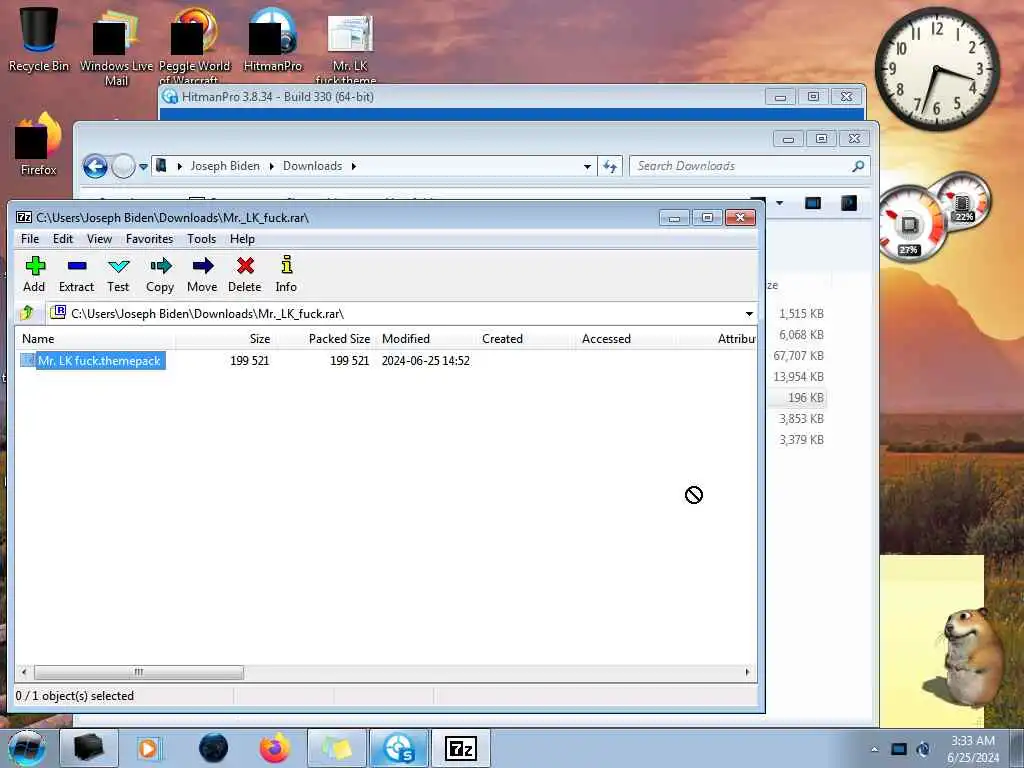1024x768 pixels.
Task: Open the File menu
Action: (30, 239)
